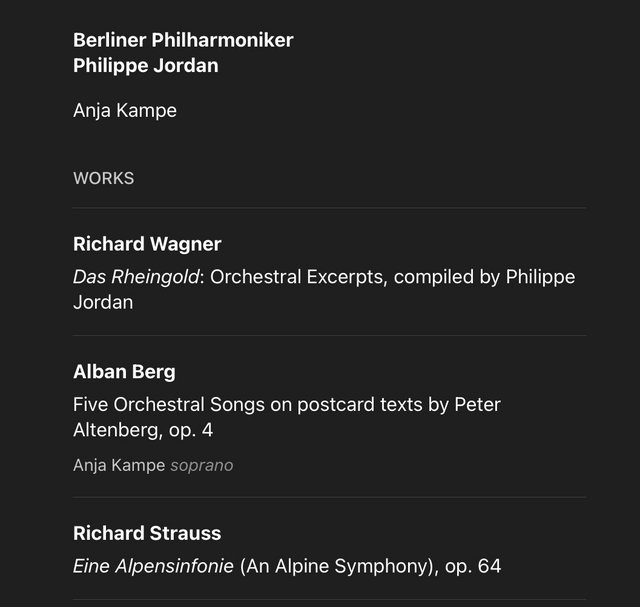Open Orchestral Excerpts compiled by Philippe text

[x=392, y=277]
